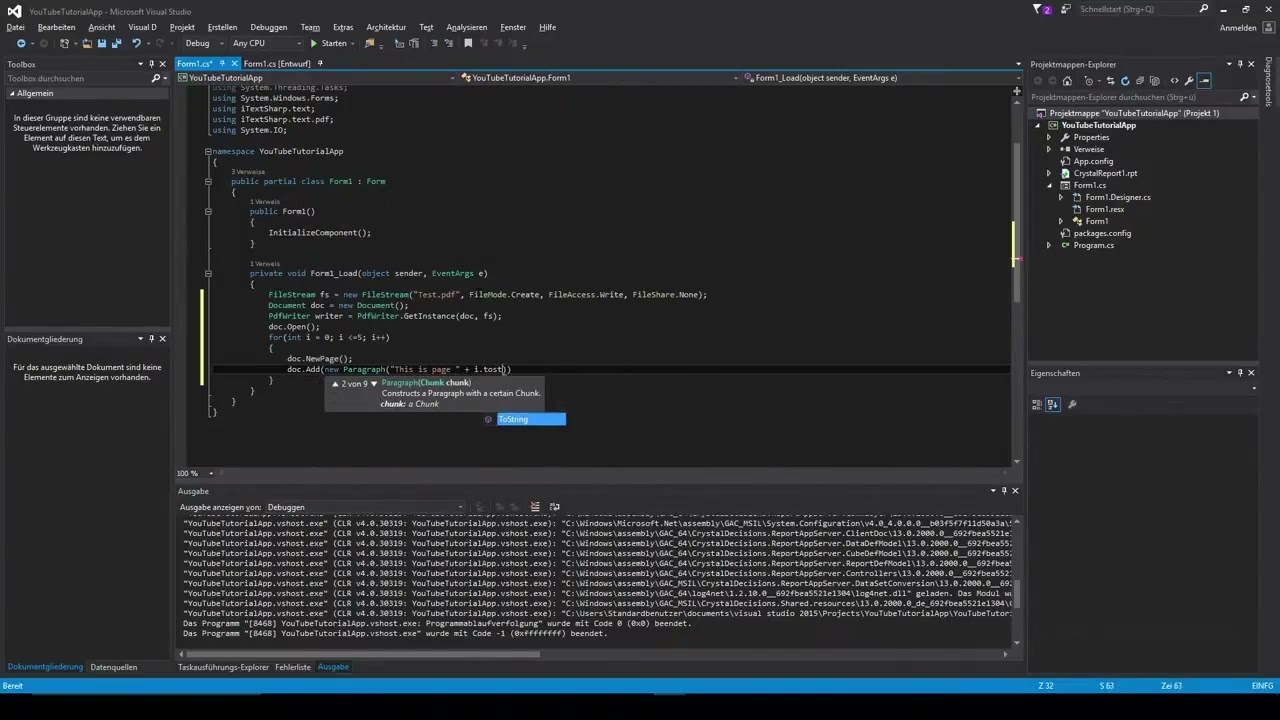Open the Diagnosetools side tab
The image size is (1280, 720).
[x=1269, y=81]
